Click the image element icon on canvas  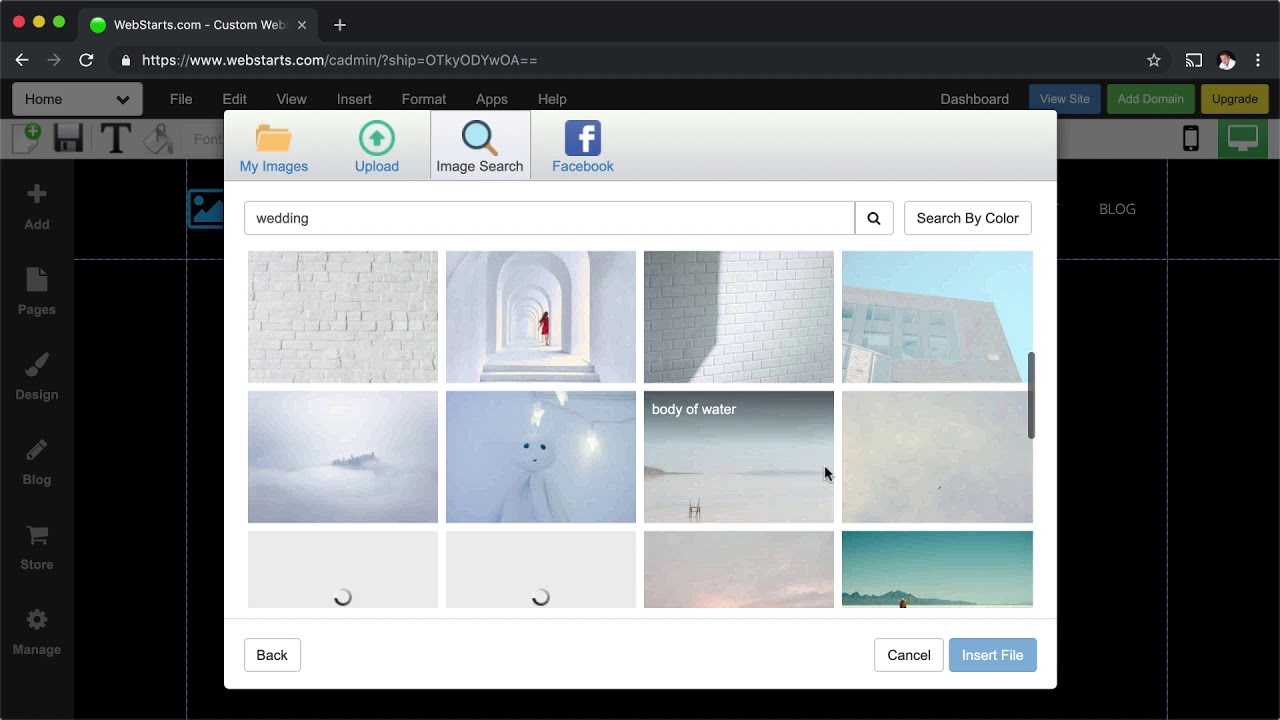[206, 208]
